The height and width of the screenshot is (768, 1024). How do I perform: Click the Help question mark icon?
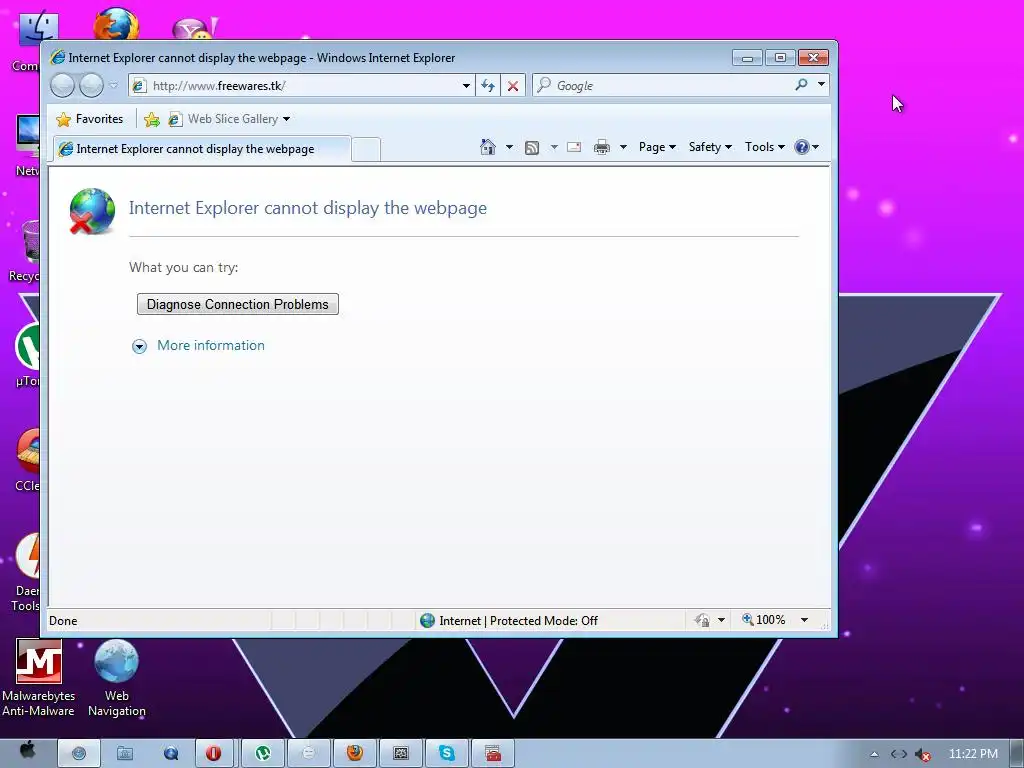click(802, 147)
